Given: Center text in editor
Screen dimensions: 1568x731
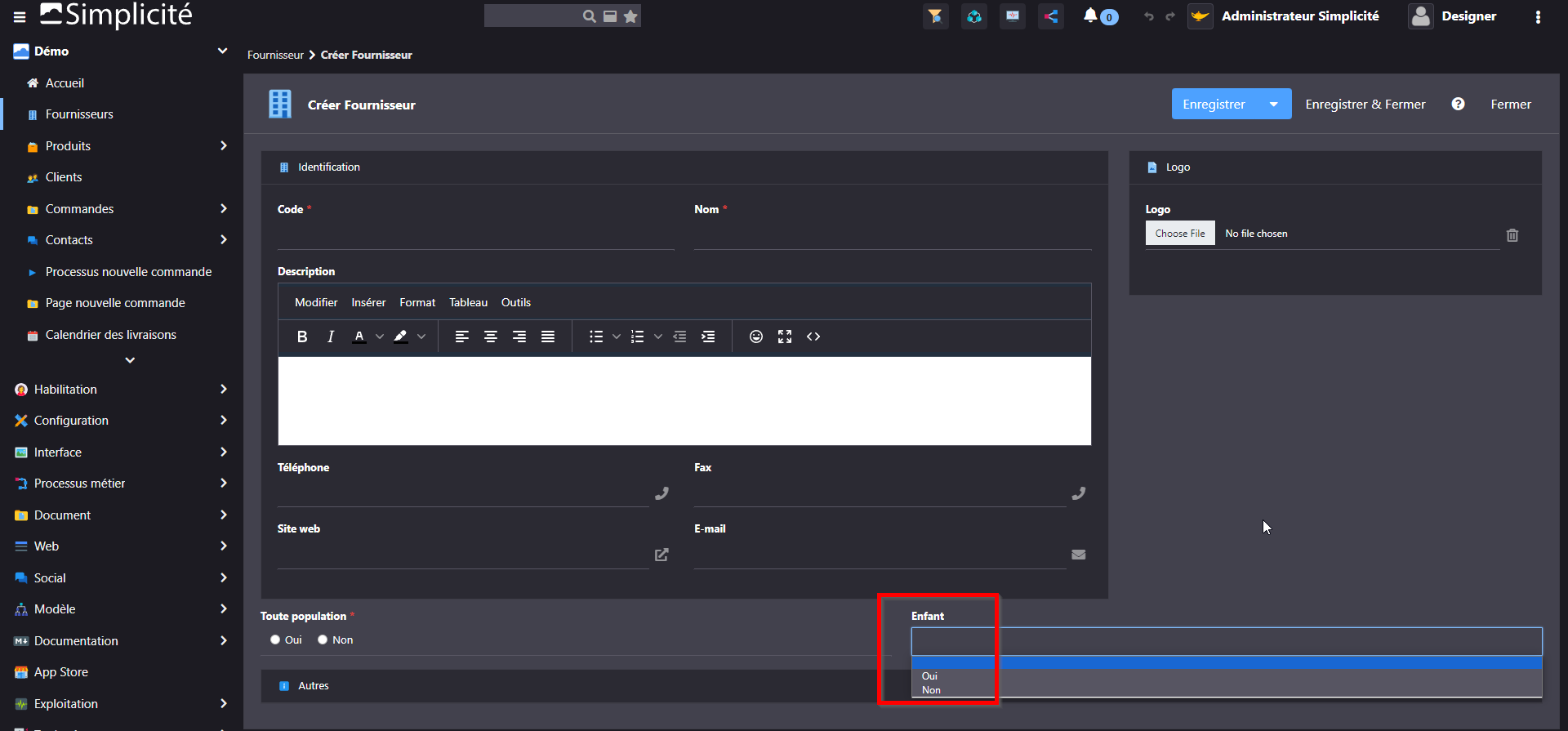Looking at the screenshot, I should 491,337.
